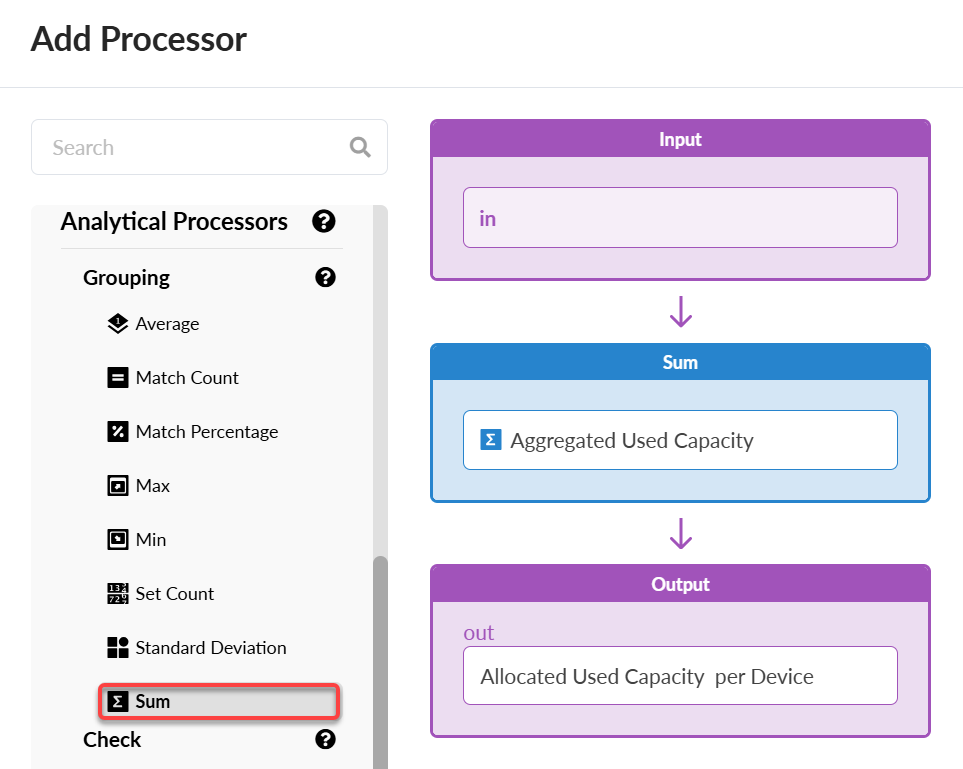Open help for Check section
963x769 pixels.
[x=325, y=739]
